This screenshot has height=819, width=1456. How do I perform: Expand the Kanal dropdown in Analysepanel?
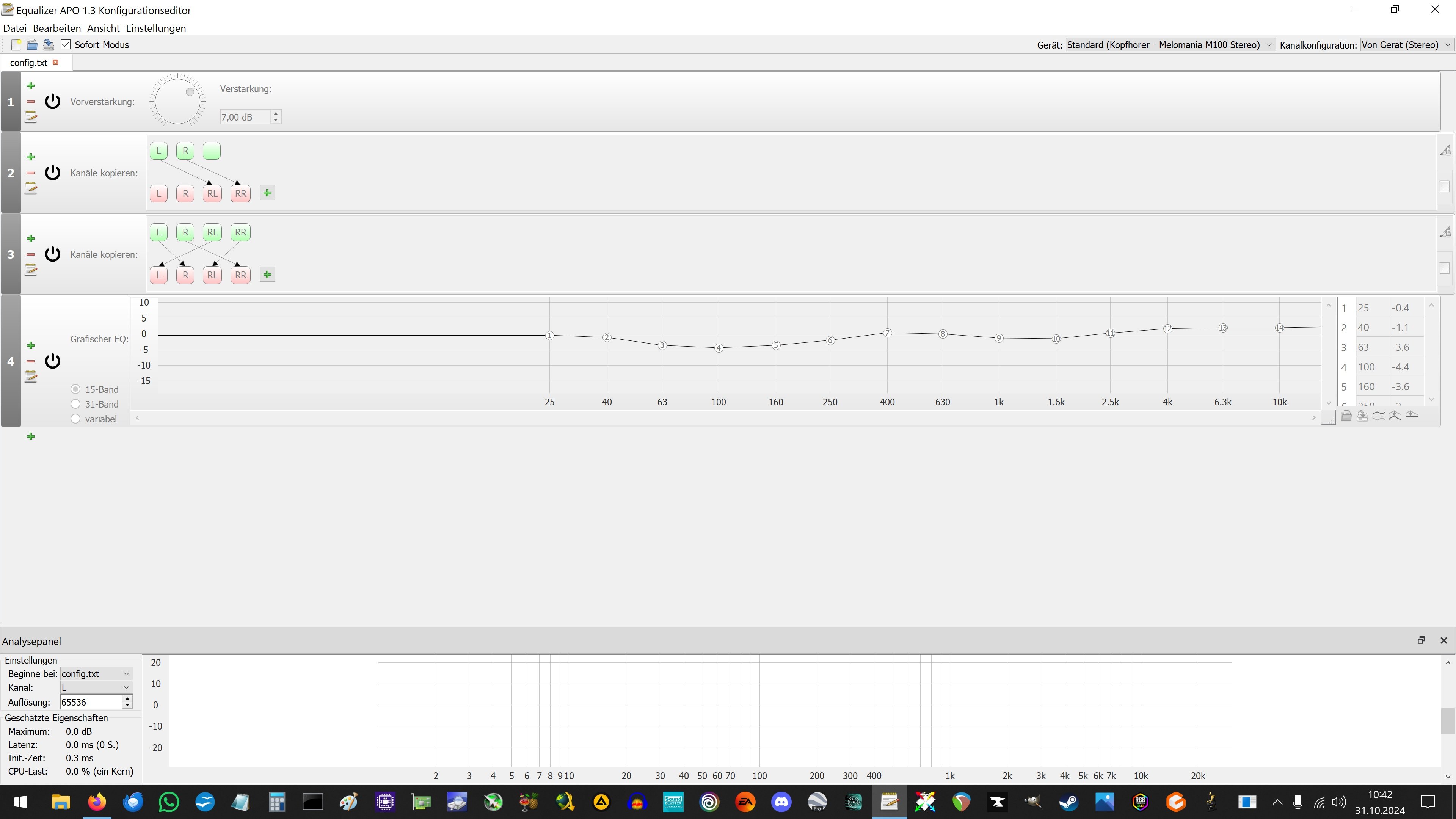point(96,688)
